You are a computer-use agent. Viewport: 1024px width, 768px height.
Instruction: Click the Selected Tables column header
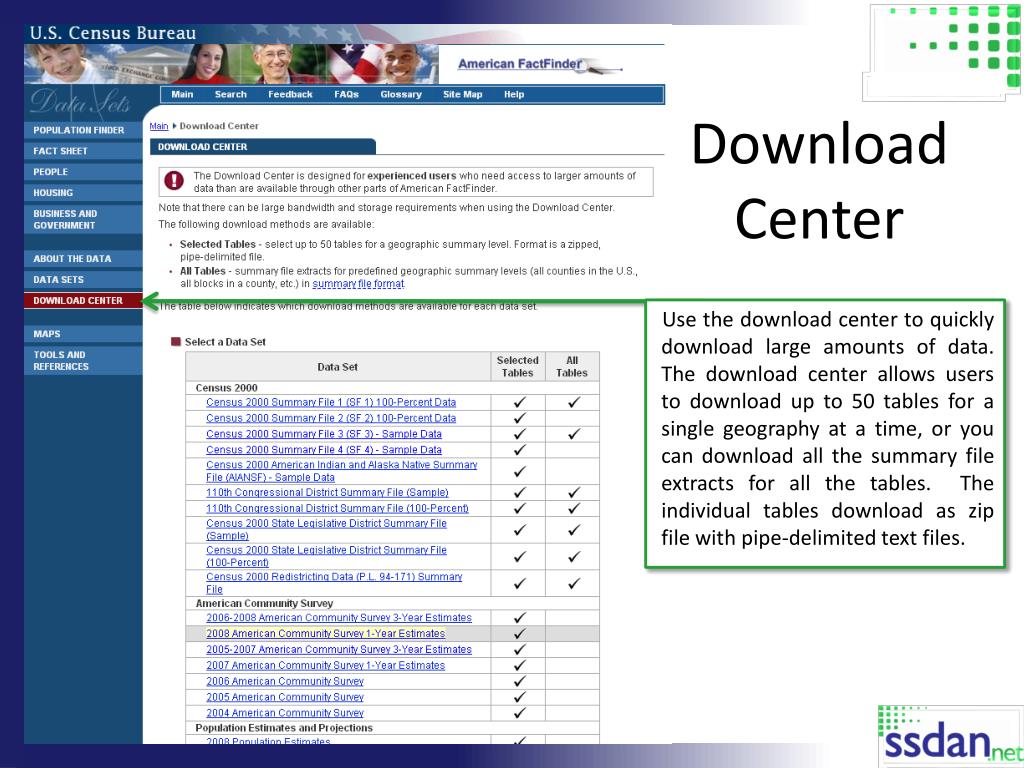(x=517, y=366)
